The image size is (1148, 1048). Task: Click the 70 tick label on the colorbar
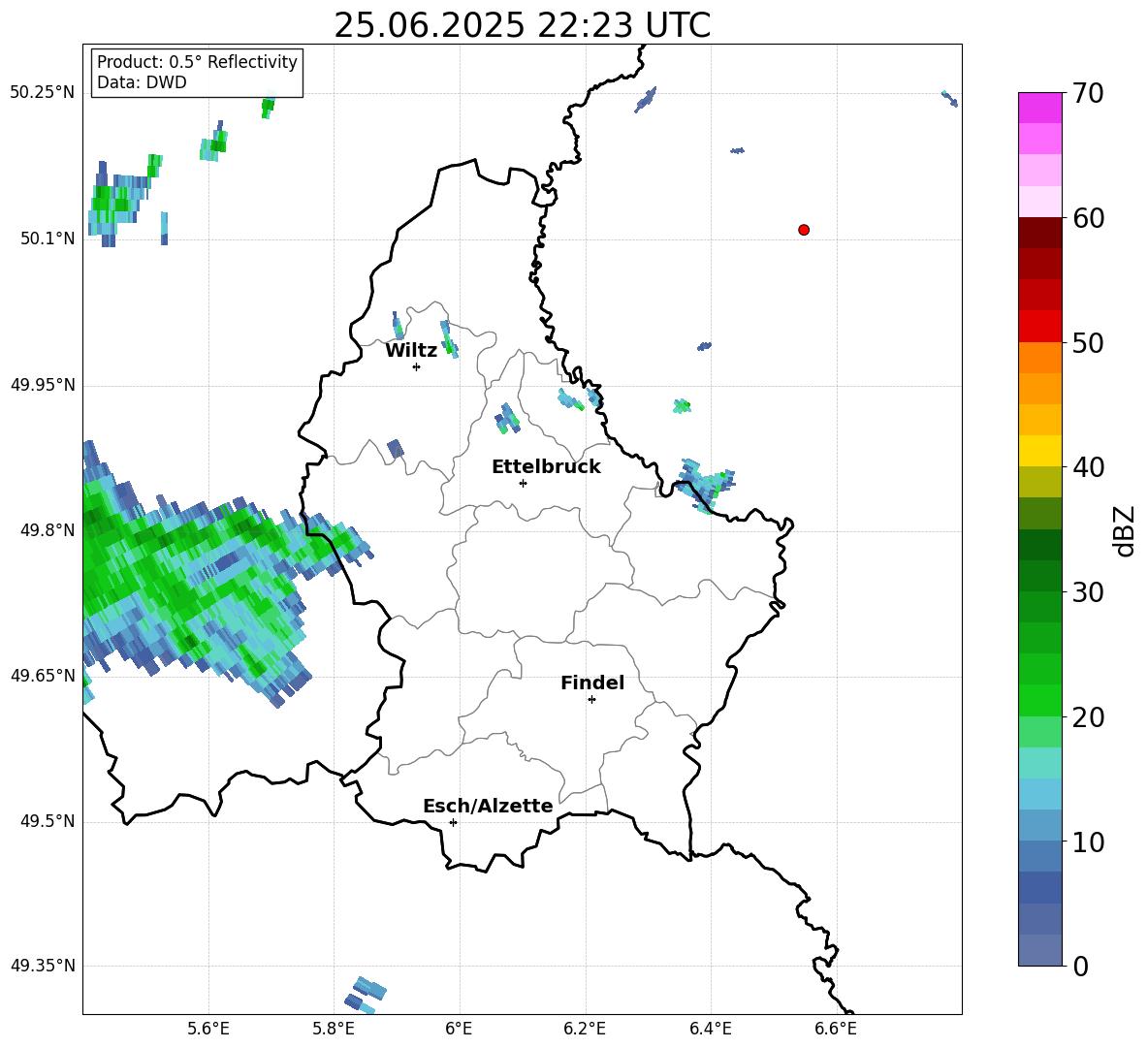point(1088,93)
